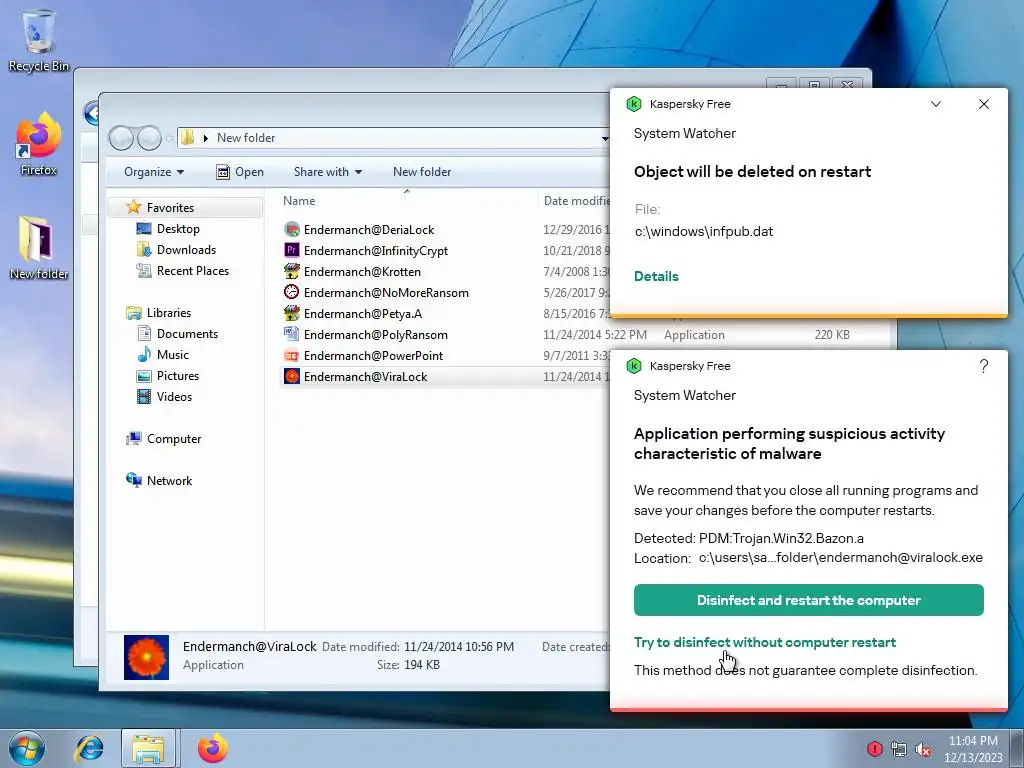Open the Recycle Bin desktop icon

(x=39, y=39)
